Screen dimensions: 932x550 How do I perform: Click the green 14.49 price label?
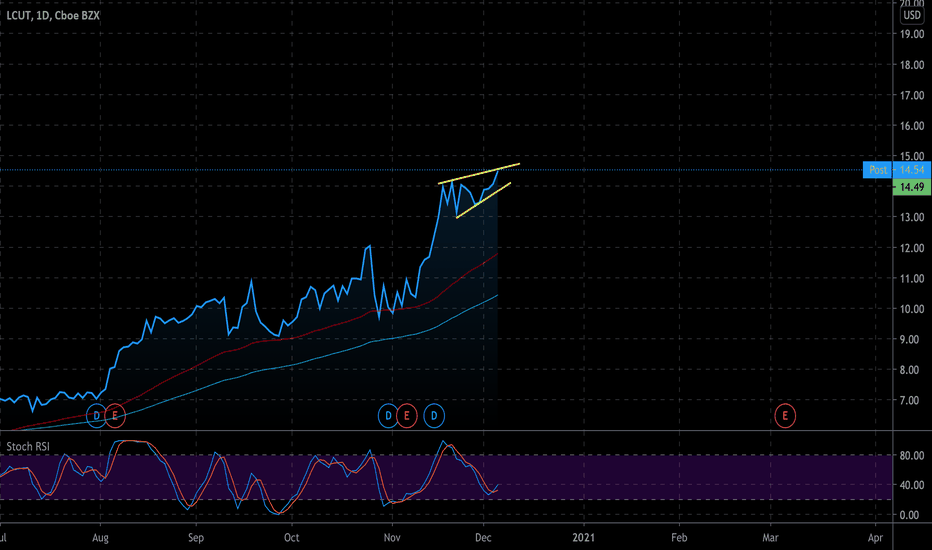click(x=912, y=187)
